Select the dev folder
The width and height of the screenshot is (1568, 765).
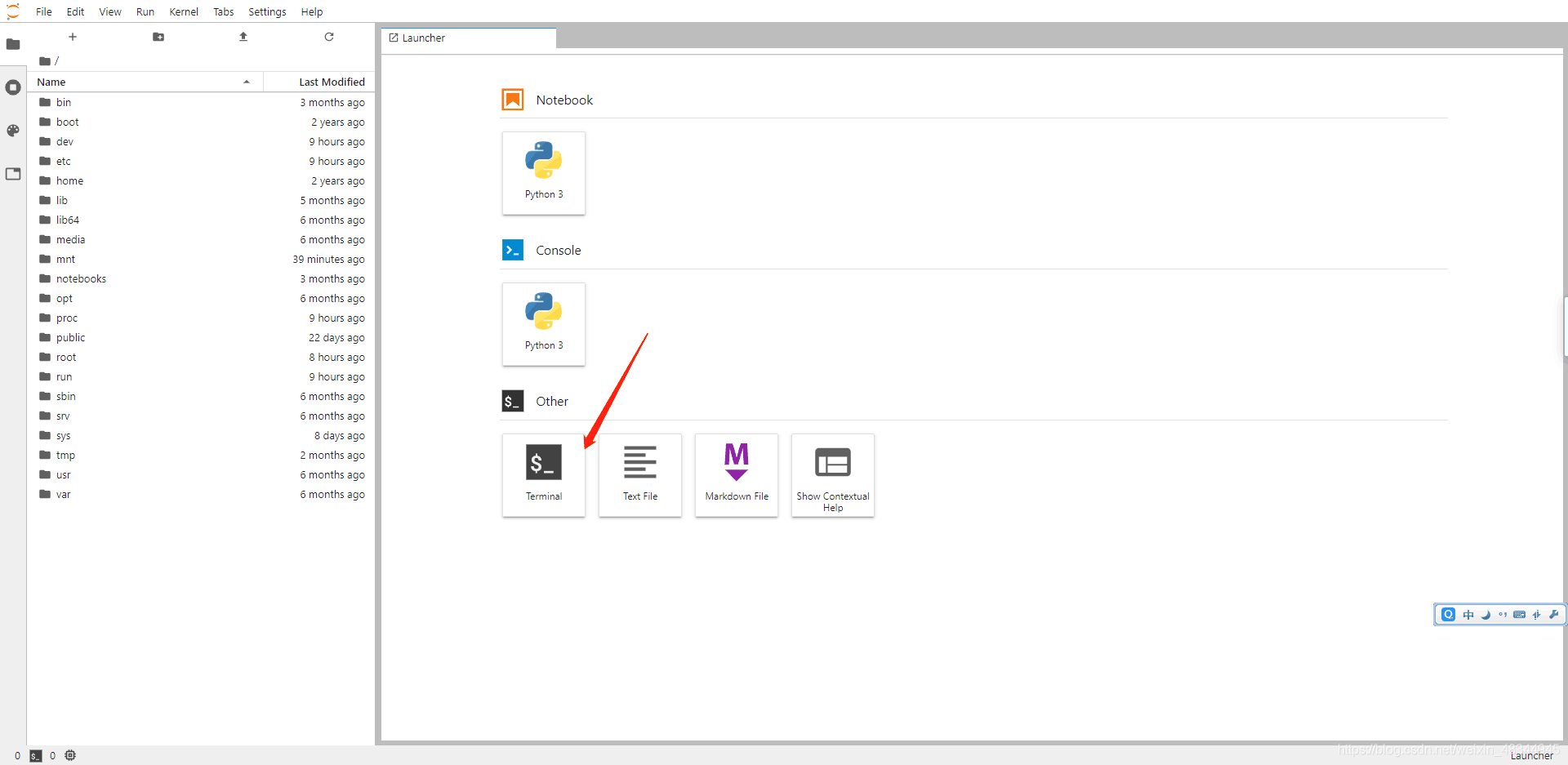point(201,141)
